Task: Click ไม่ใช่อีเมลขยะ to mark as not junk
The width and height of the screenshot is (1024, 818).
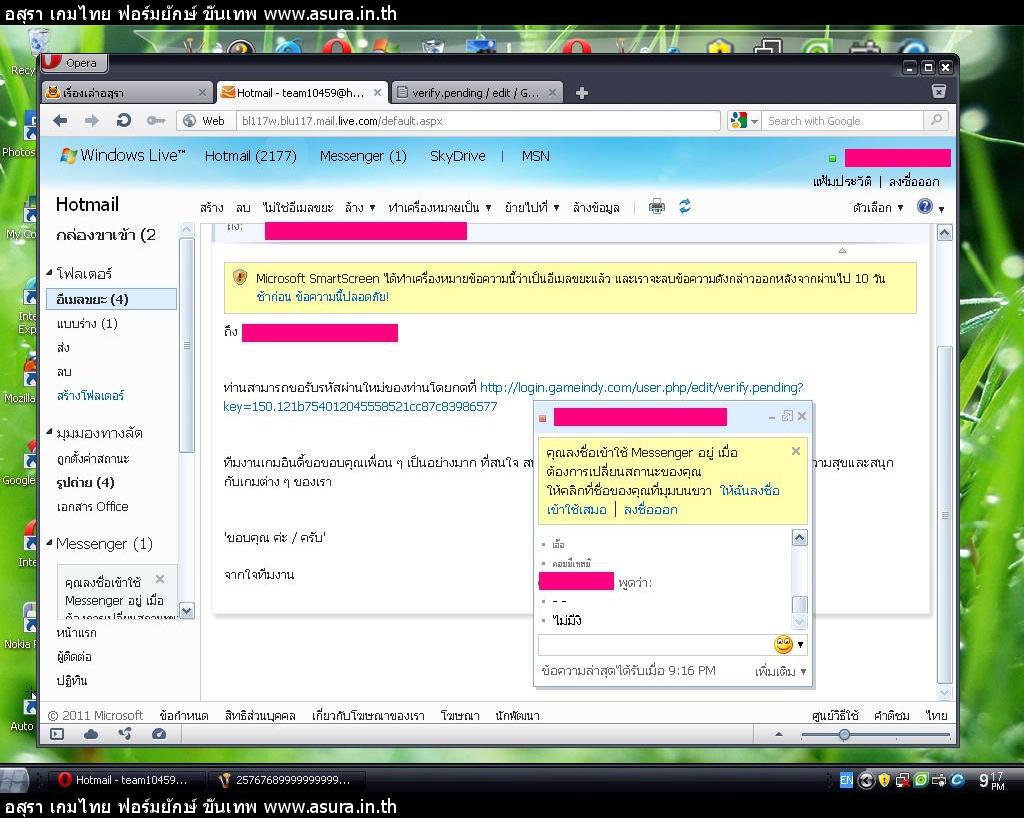Action: [x=298, y=208]
